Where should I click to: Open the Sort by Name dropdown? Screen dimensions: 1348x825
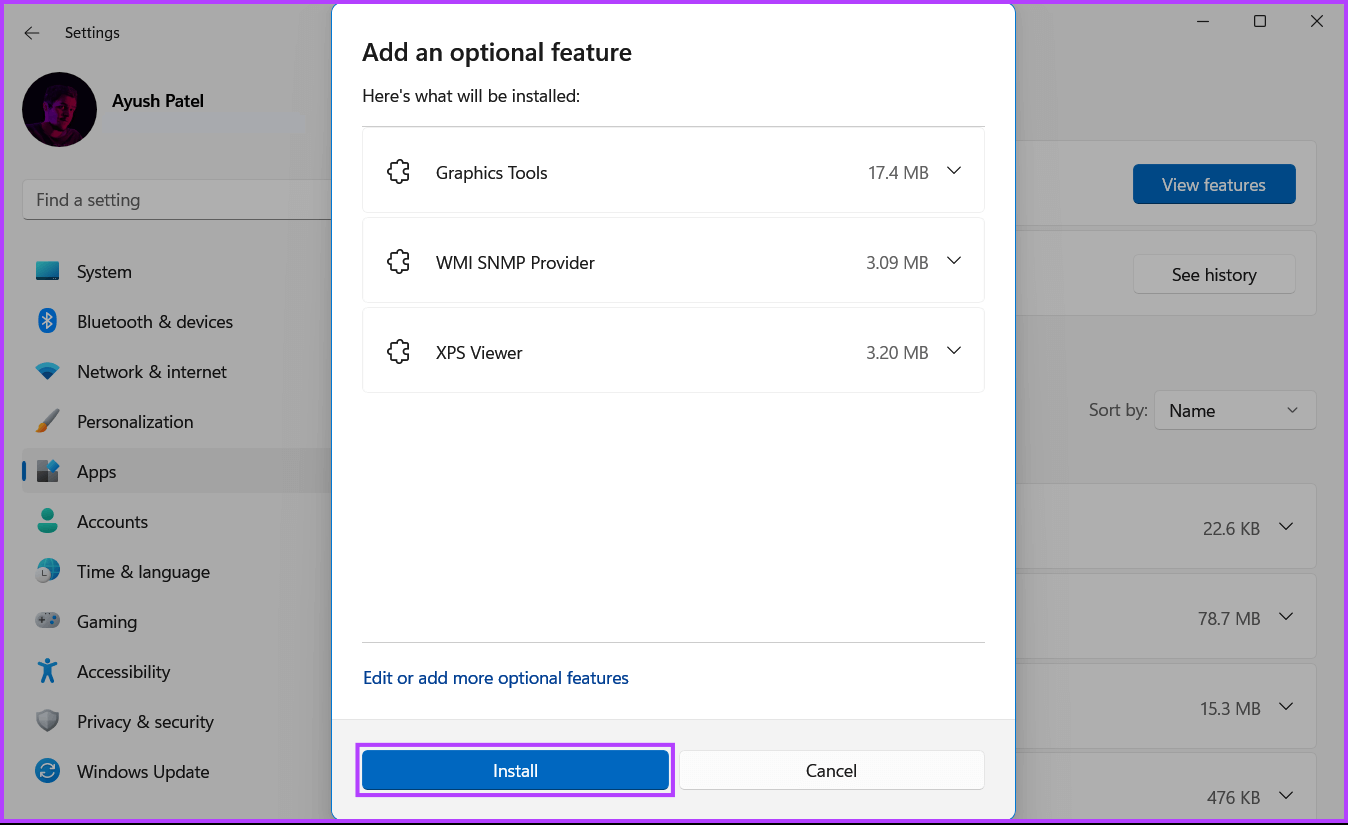pyautogui.click(x=1235, y=411)
